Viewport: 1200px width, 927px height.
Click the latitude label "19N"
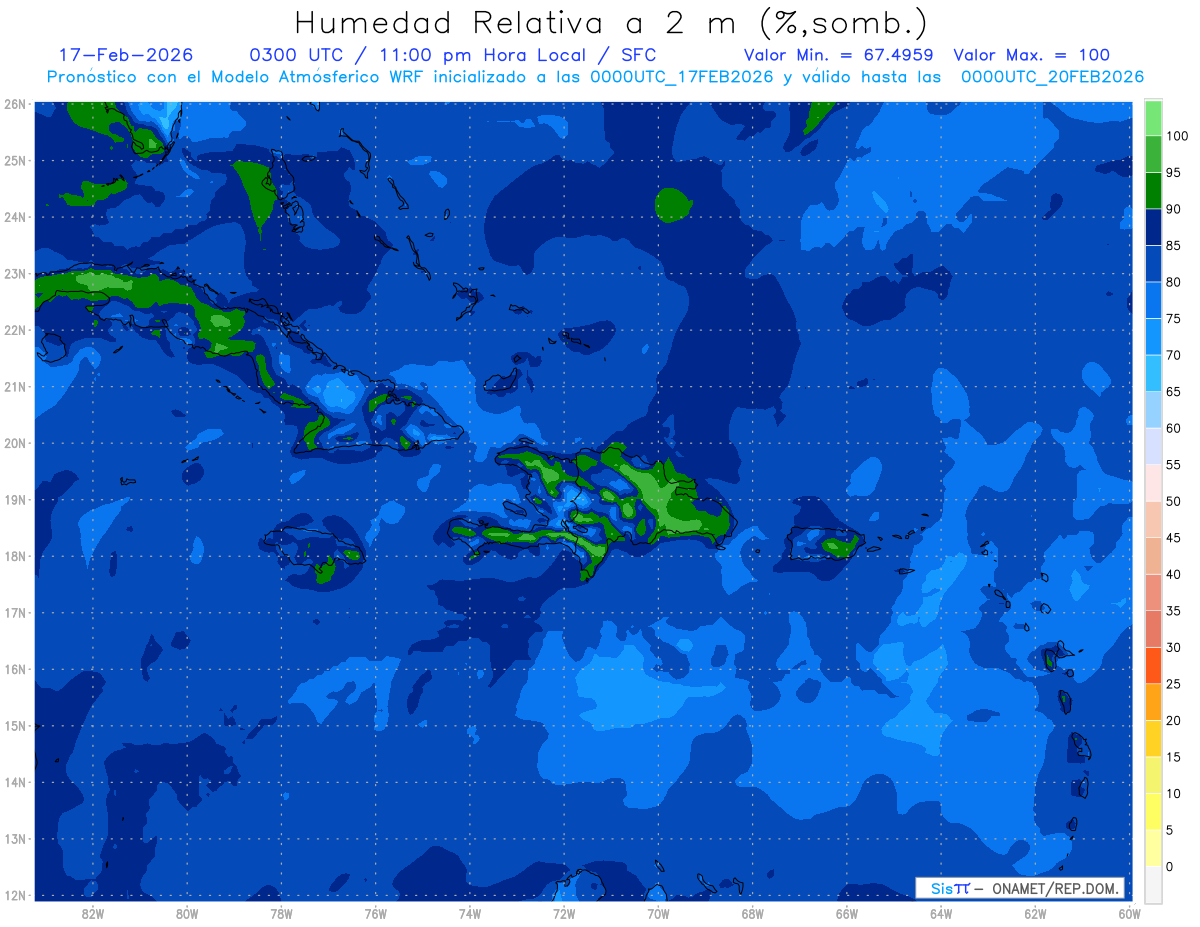14,499
